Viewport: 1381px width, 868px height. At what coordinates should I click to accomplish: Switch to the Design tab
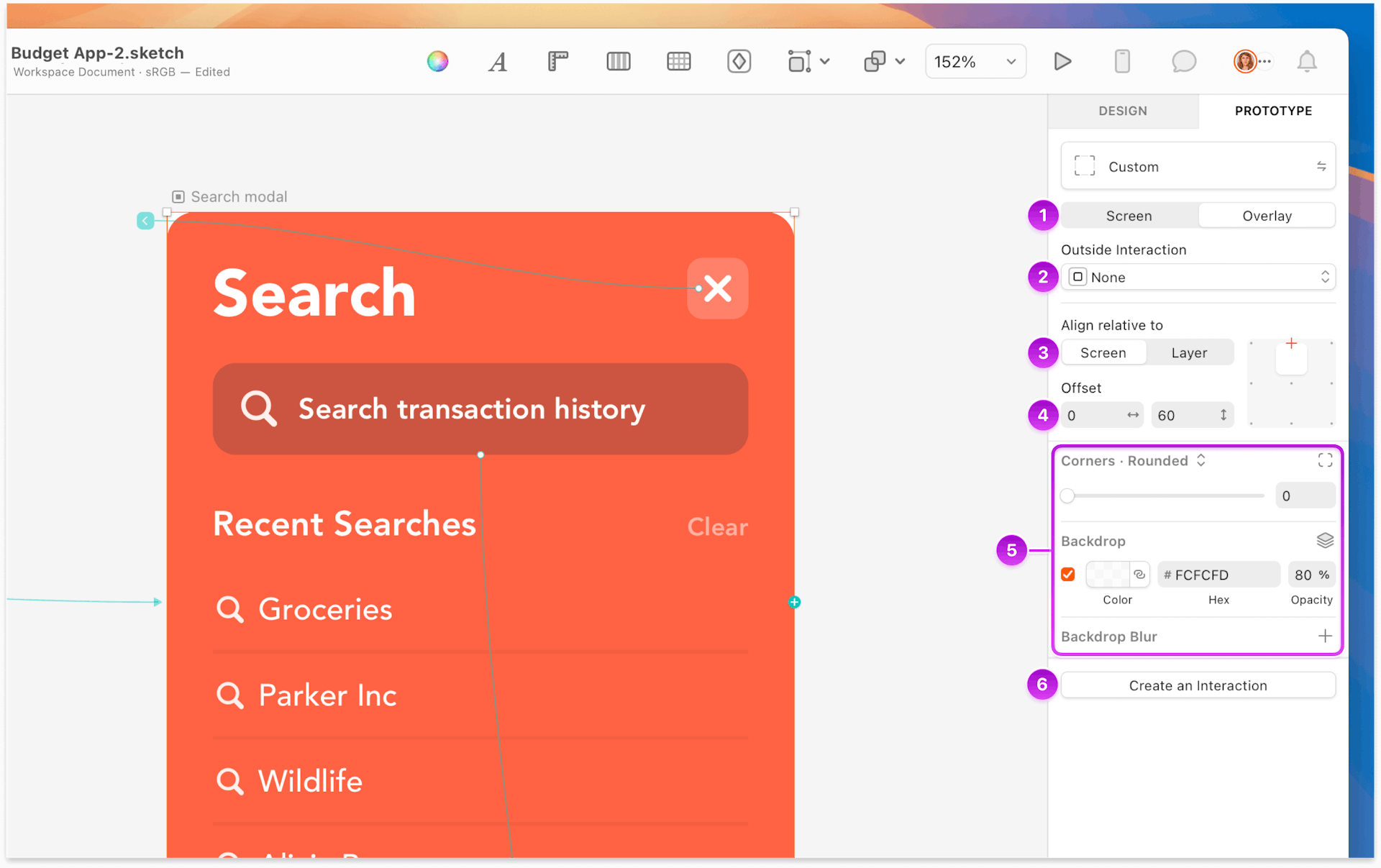coord(1123,111)
